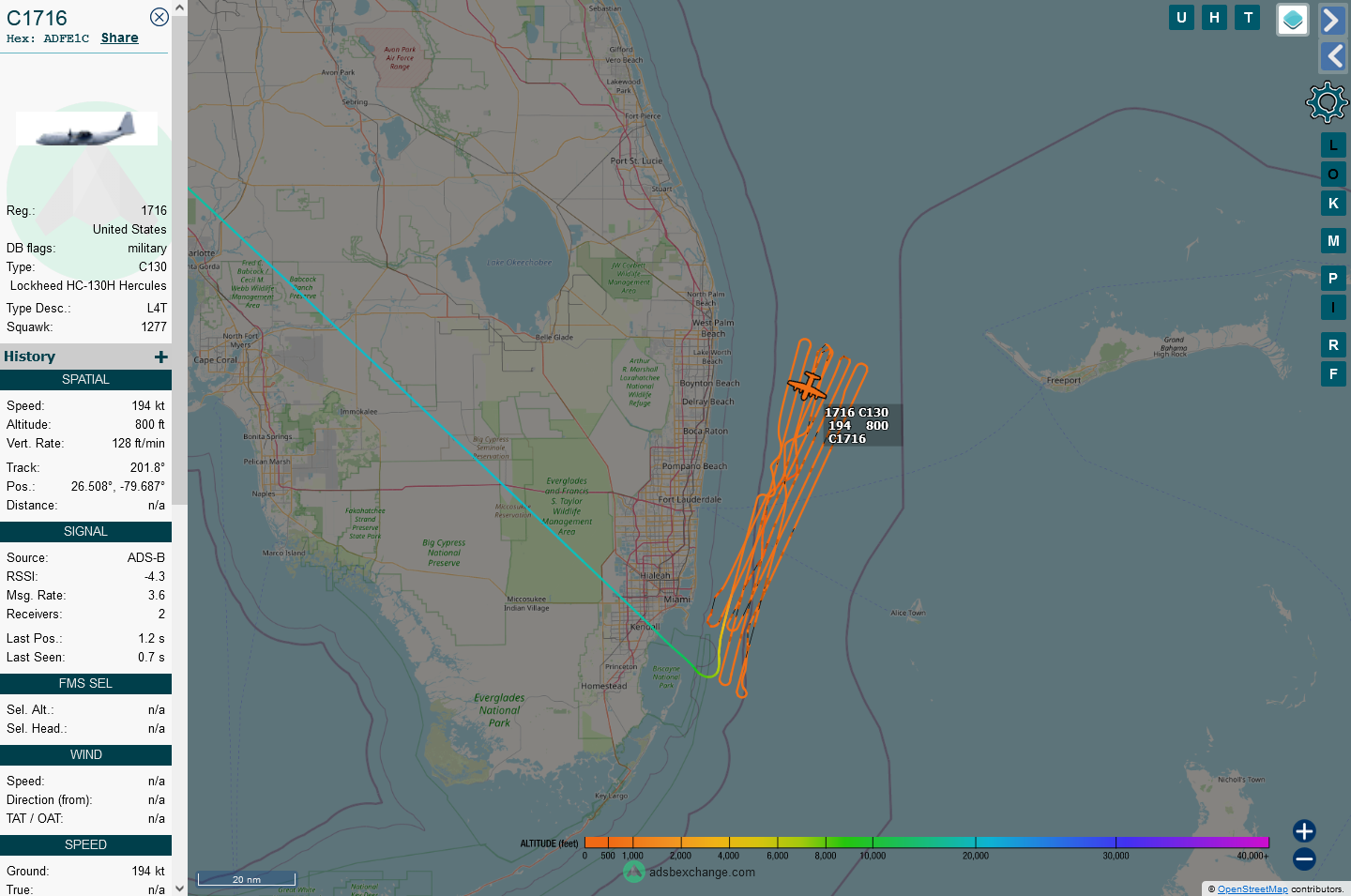
Task: Open the map layers selector icon
Action: coord(1293,20)
